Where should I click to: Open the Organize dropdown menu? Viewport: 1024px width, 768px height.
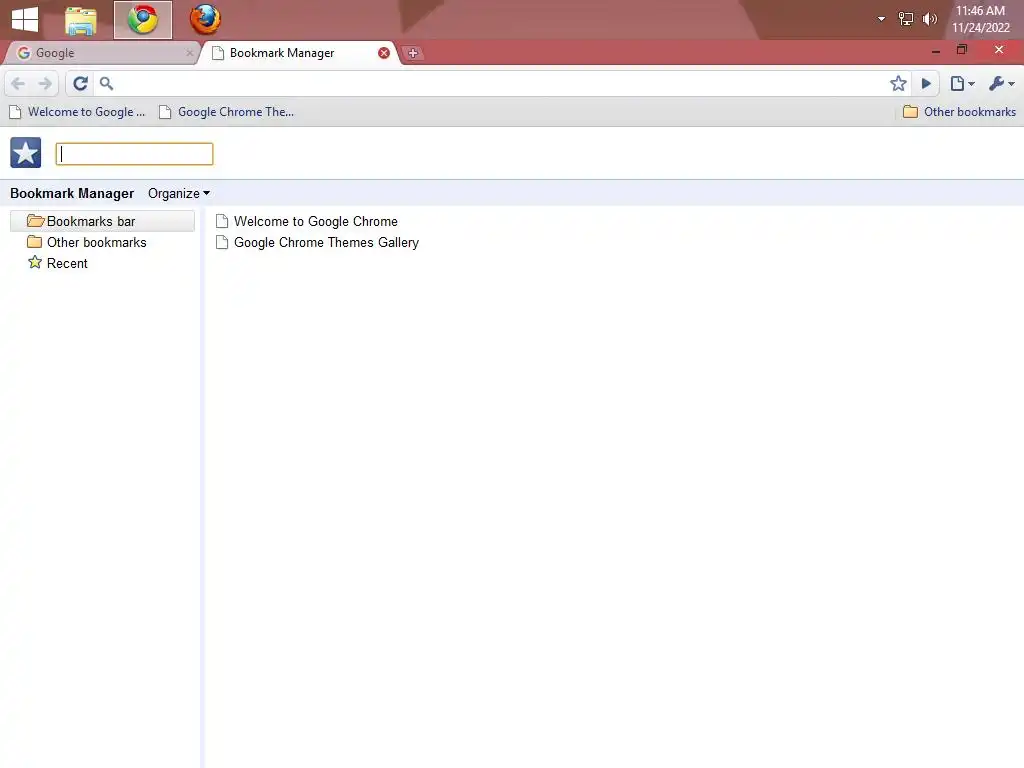[x=179, y=193]
